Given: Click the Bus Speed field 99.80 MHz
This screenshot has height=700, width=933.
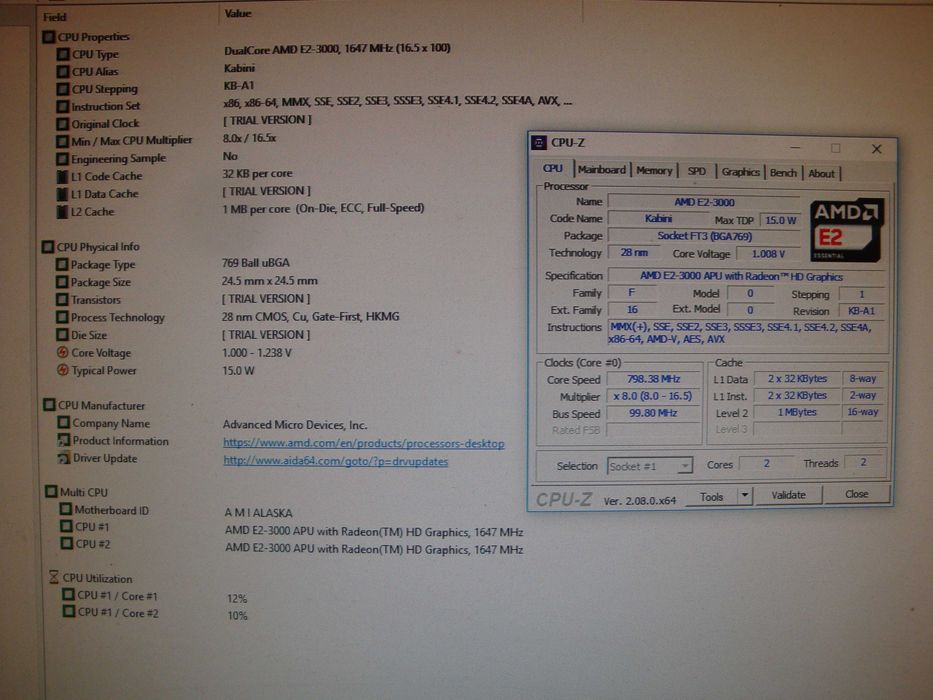Looking at the screenshot, I should point(653,413).
